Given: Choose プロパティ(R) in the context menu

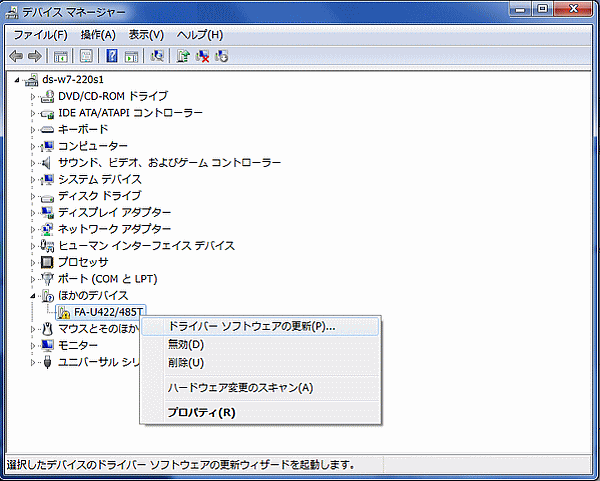Looking at the screenshot, I should point(260,413).
